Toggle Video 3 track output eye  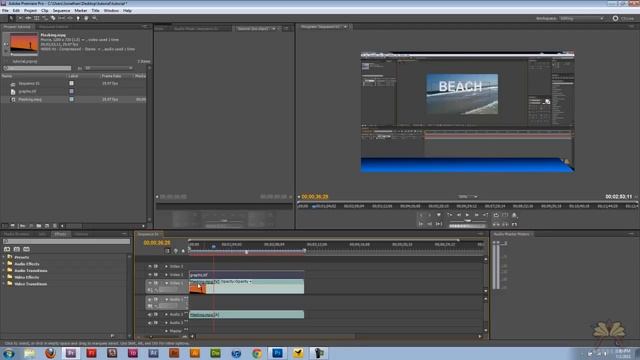(149, 266)
